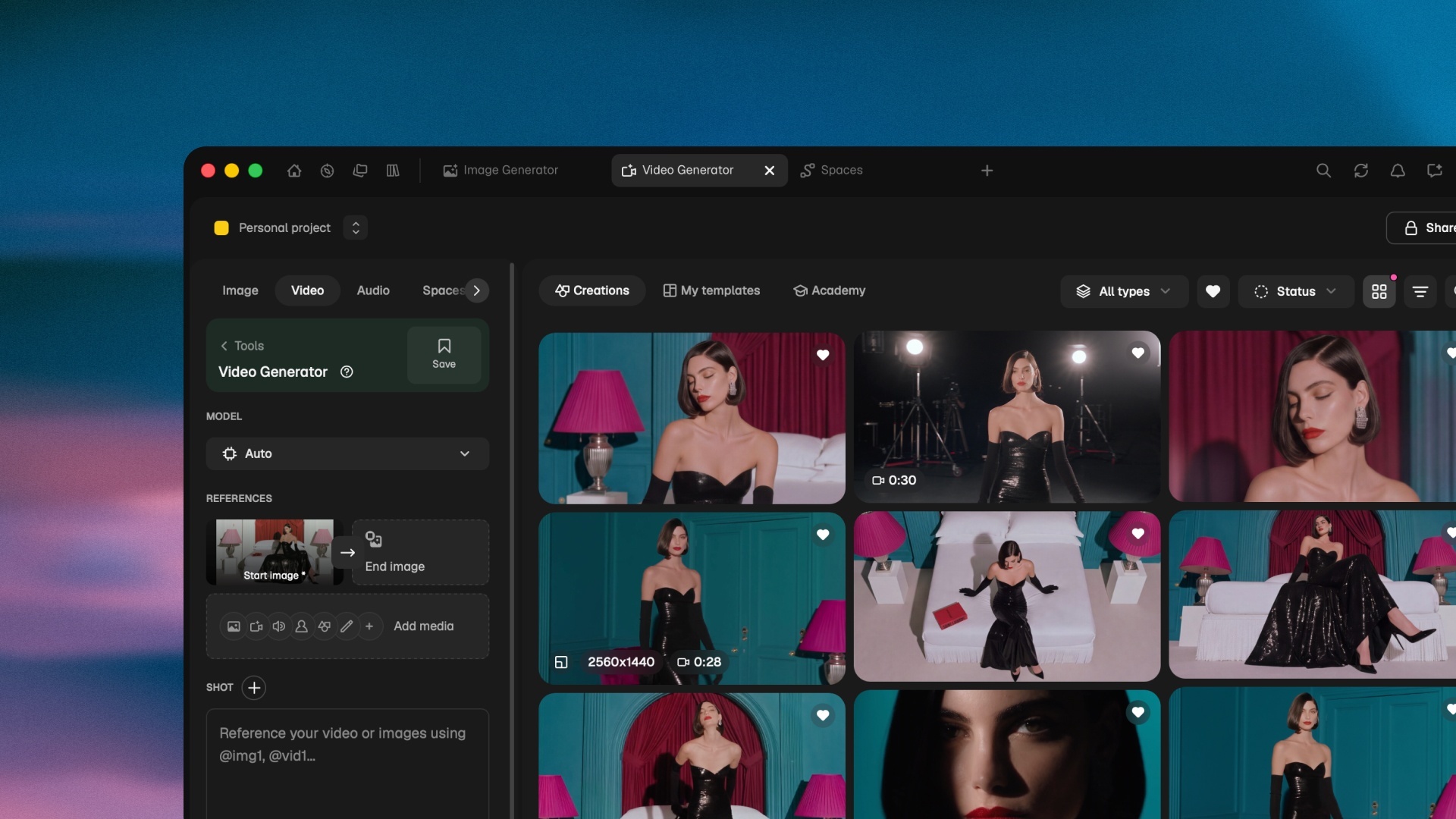Open the Spaces tab in title bar
This screenshot has height=819, width=1456.
(x=831, y=171)
